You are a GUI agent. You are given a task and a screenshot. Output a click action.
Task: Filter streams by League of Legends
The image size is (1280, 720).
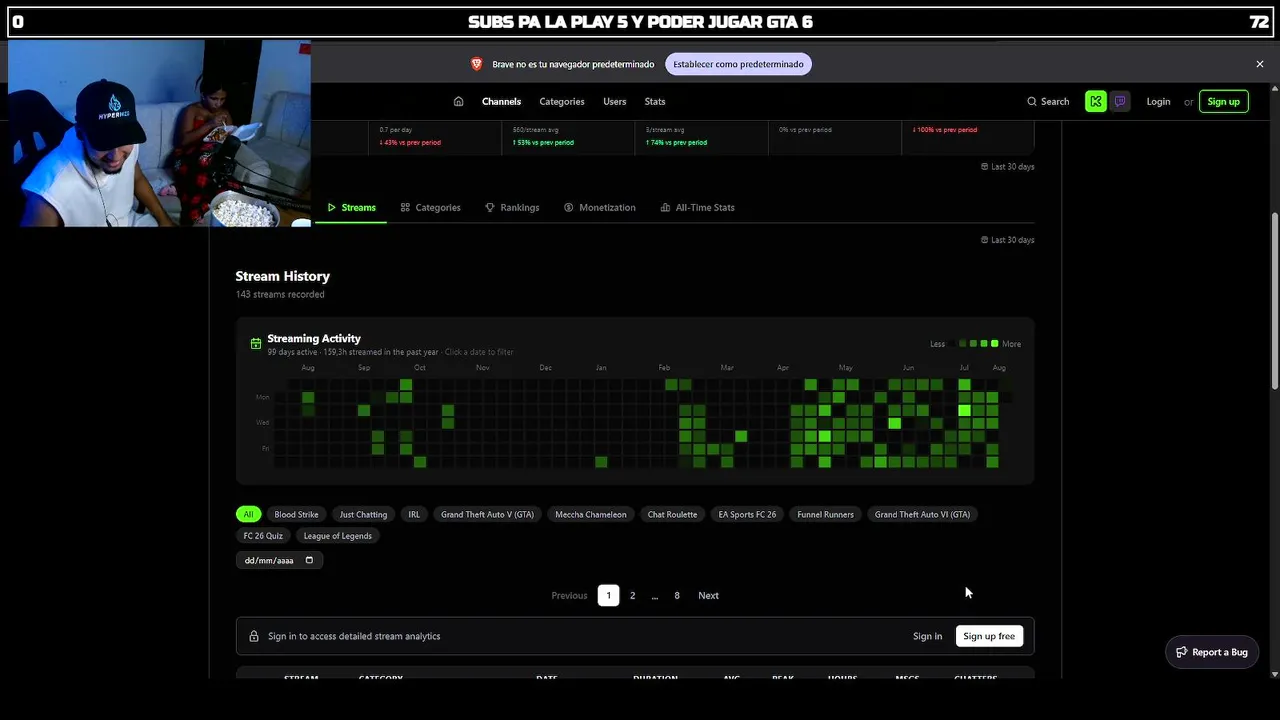pyautogui.click(x=337, y=536)
